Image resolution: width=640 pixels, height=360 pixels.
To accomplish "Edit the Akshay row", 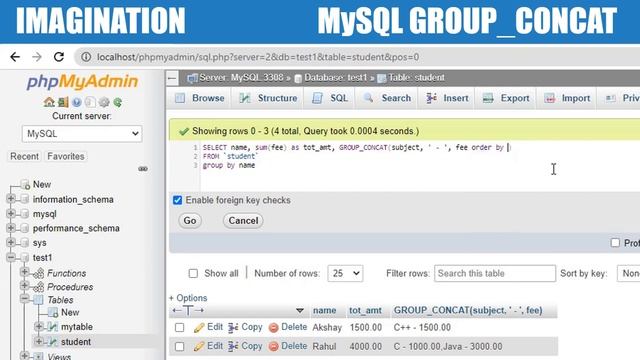I will 209,327.
